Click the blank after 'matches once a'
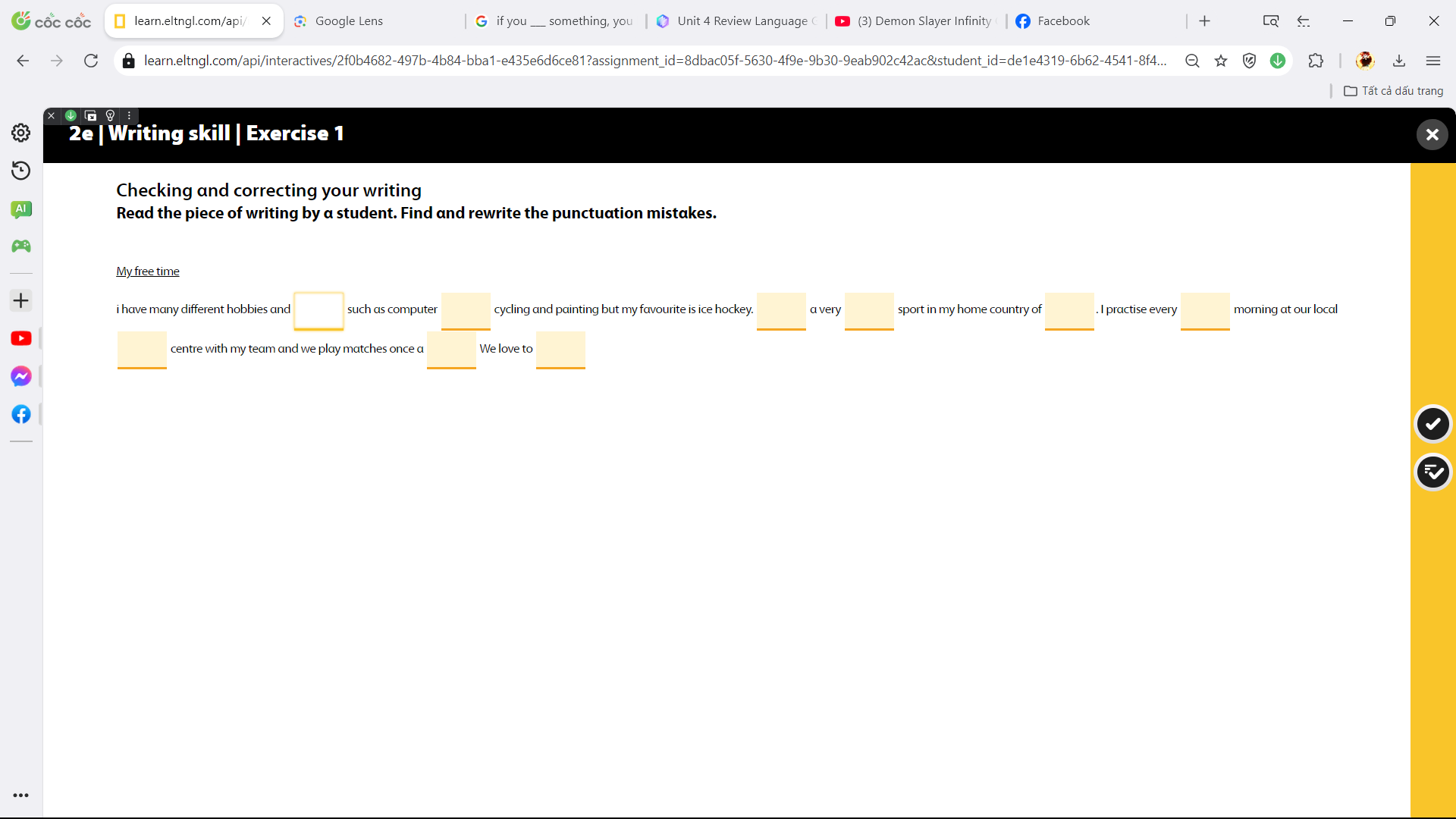Screen dimensions: 1456x819 point(451,350)
